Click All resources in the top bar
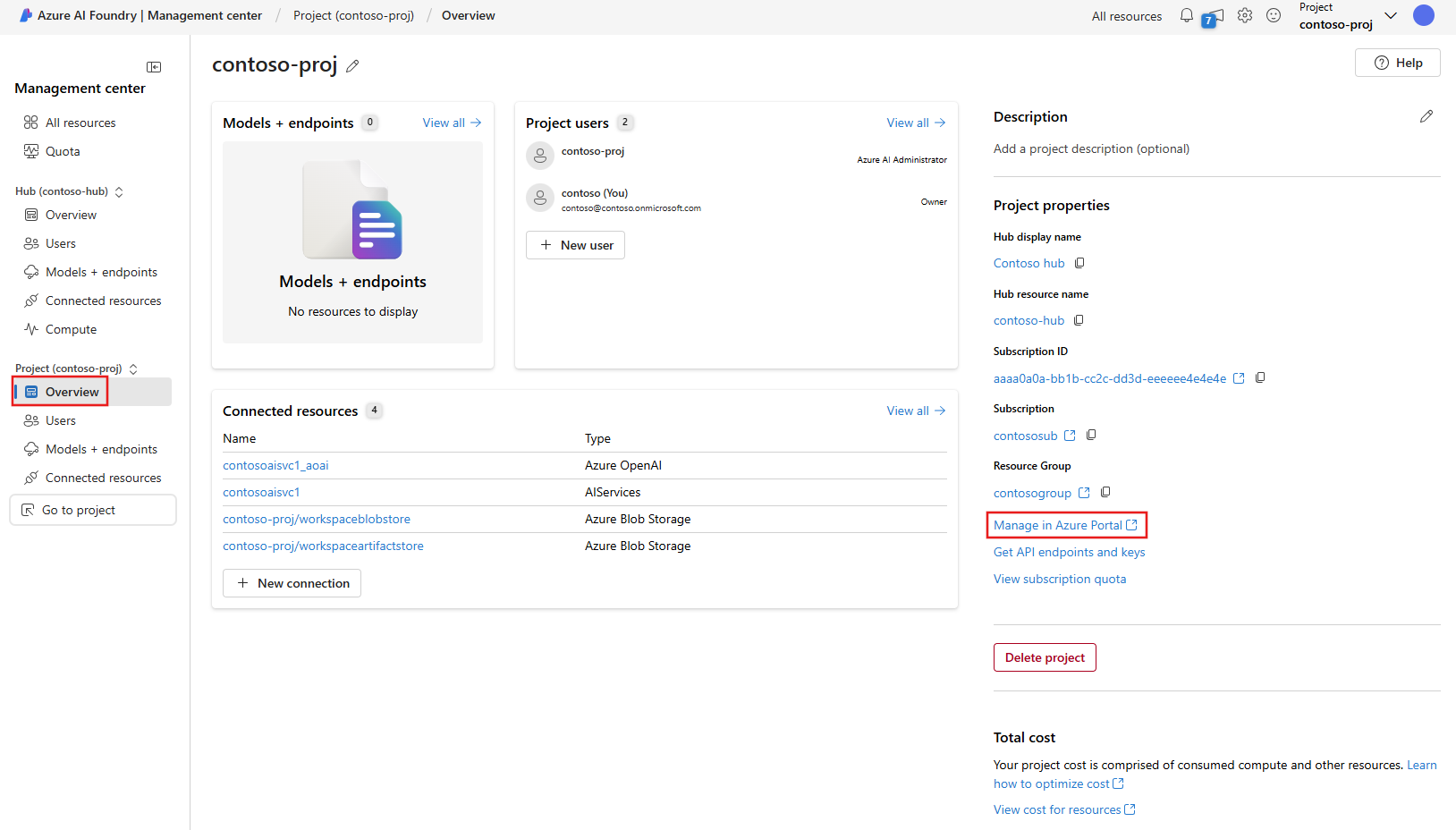The height and width of the screenshot is (830, 1456). pyautogui.click(x=1127, y=16)
